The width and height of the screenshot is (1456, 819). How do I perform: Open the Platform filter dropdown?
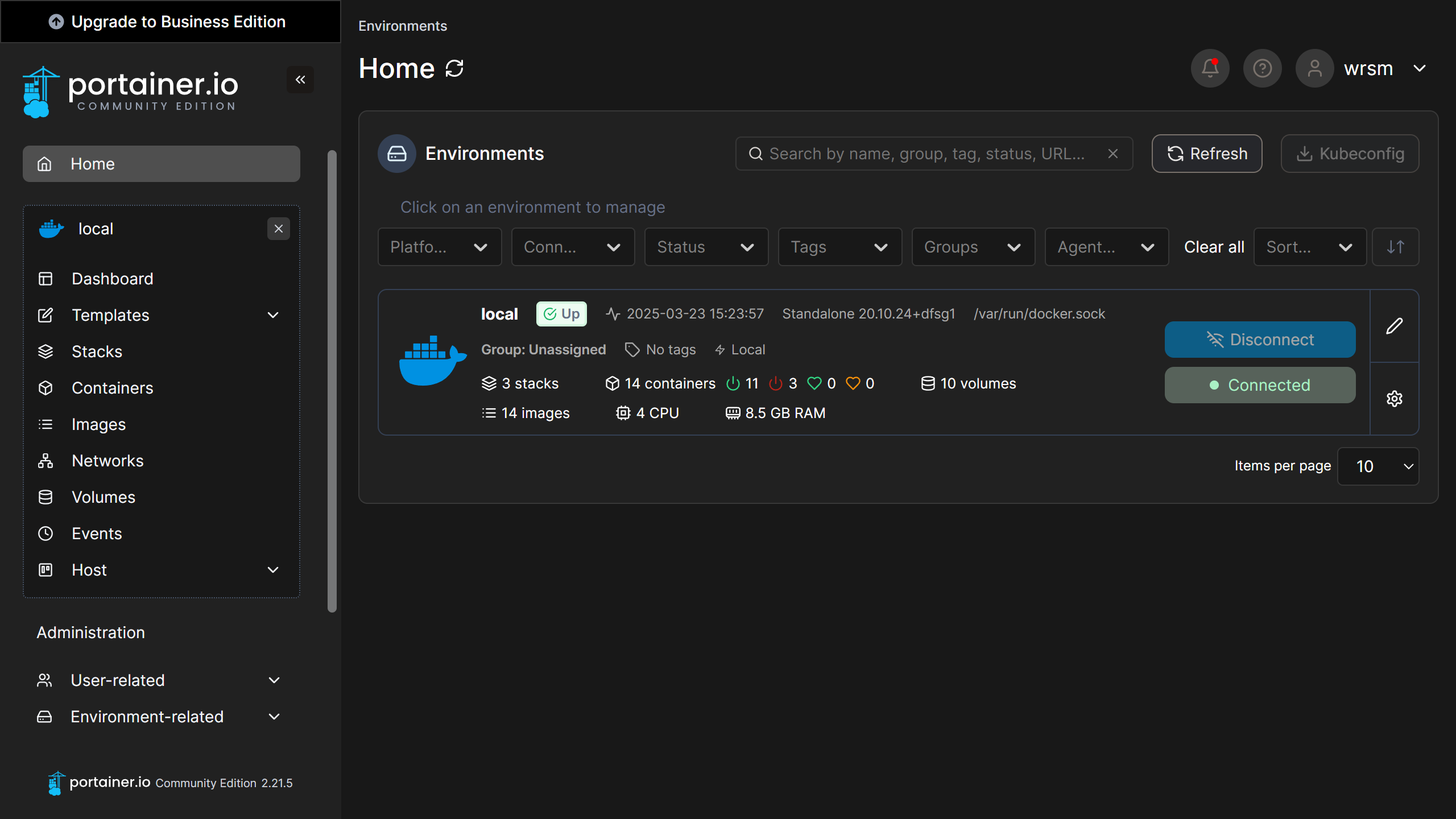tap(440, 247)
